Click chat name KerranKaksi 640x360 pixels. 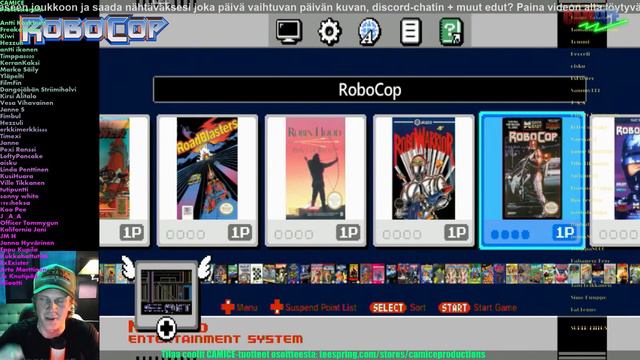coord(20,63)
